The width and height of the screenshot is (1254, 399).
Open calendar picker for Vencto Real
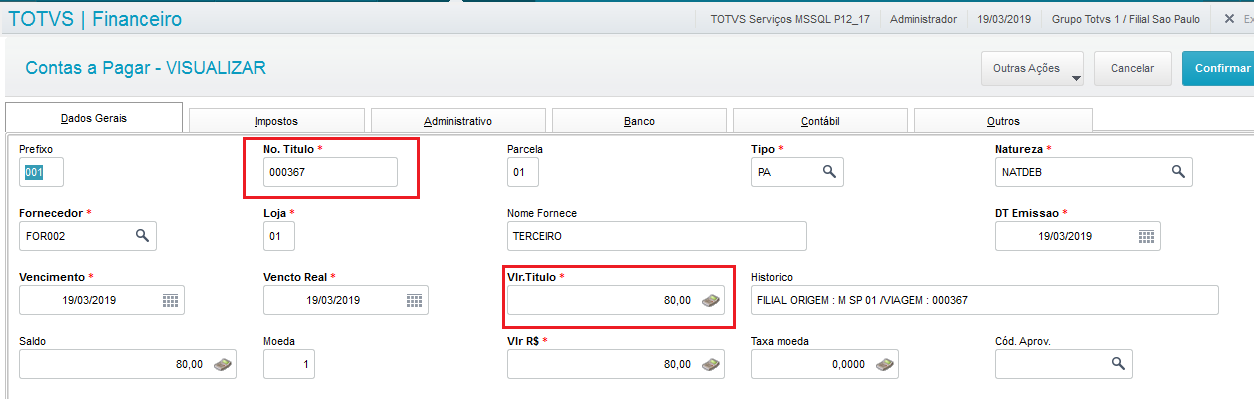click(x=414, y=300)
